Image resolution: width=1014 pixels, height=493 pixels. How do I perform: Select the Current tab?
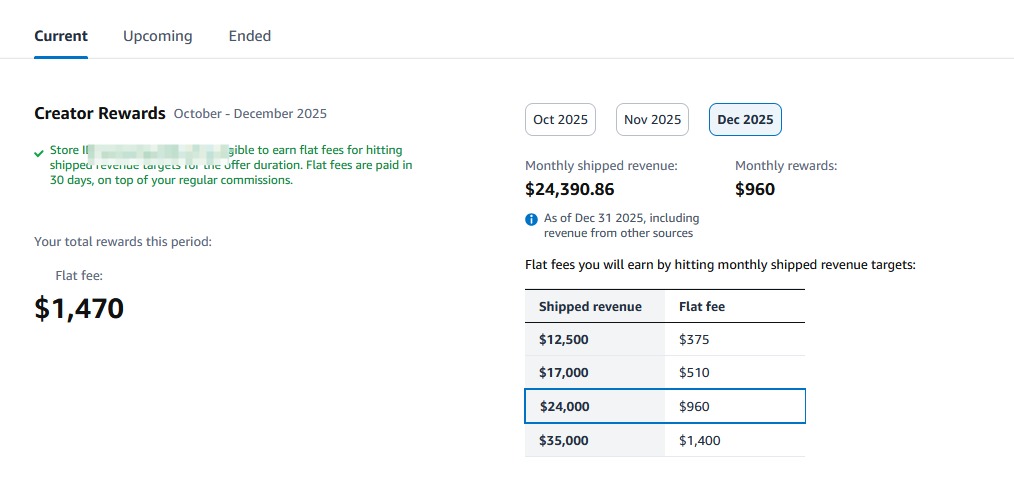61,36
